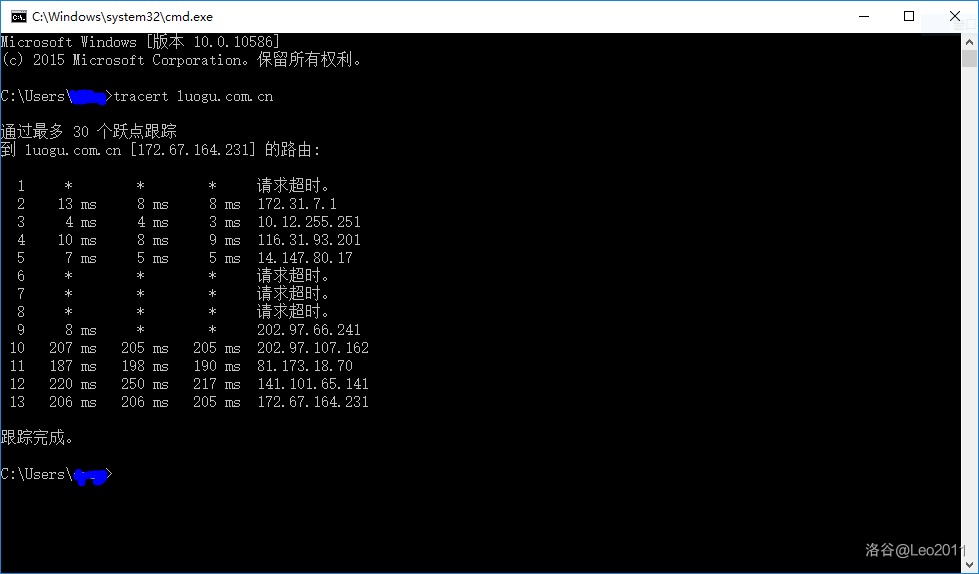The width and height of the screenshot is (979, 574).
Task: Click IP 141.101.65.141 in hop 12
Action: (x=313, y=384)
